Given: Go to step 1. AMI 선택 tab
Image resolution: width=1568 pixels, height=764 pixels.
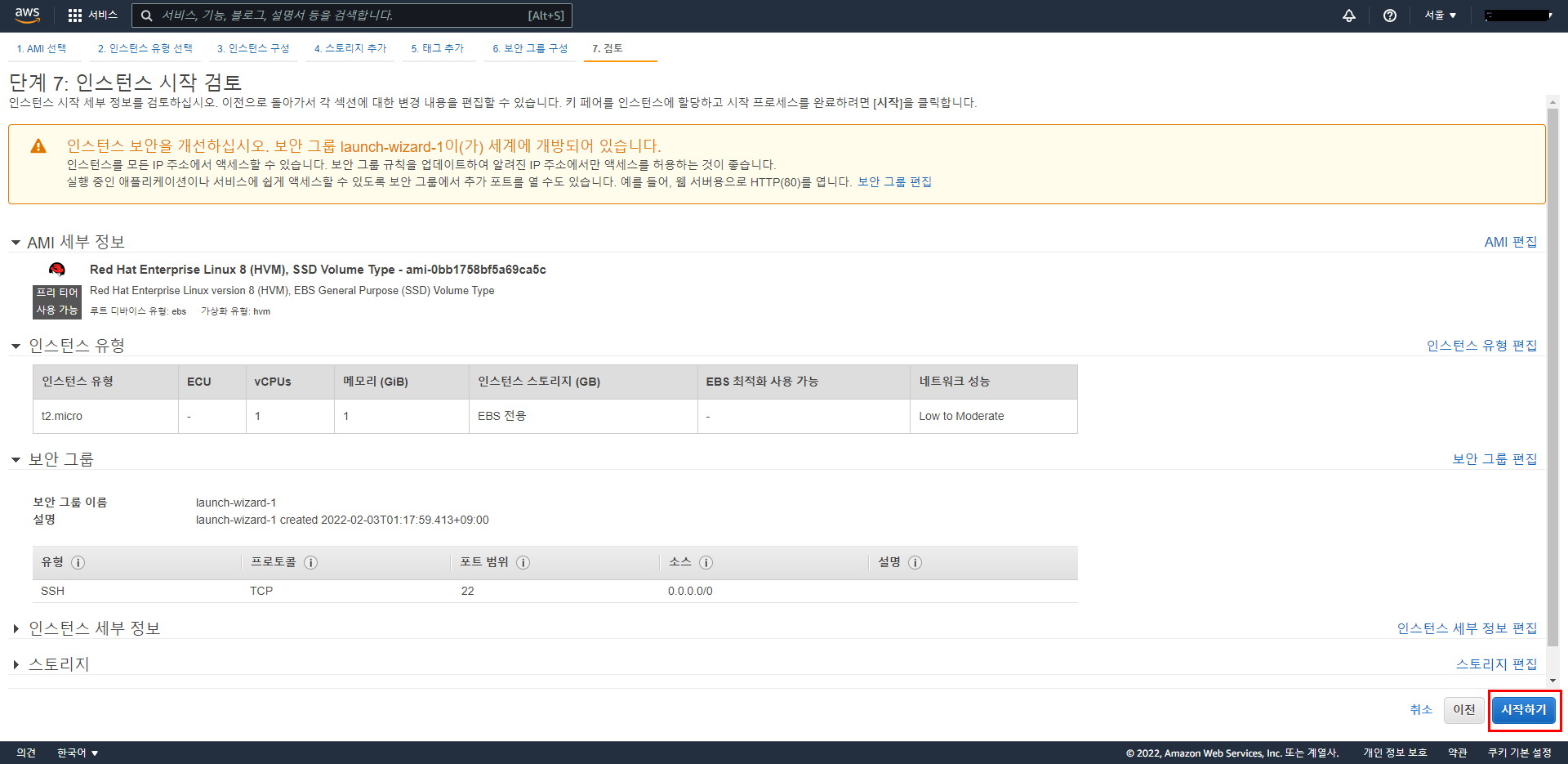Looking at the screenshot, I should [x=42, y=48].
